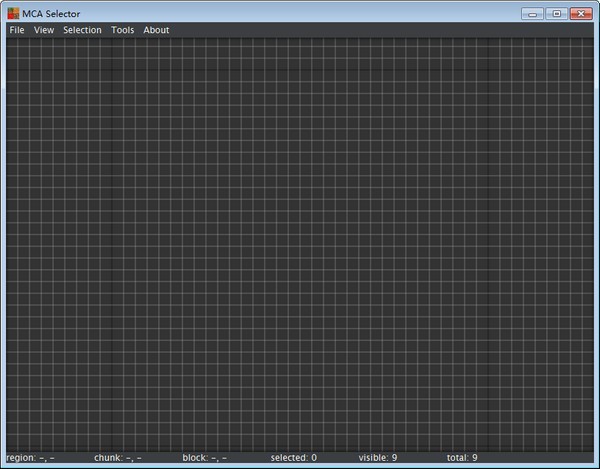Open the Selection menu

(82, 30)
